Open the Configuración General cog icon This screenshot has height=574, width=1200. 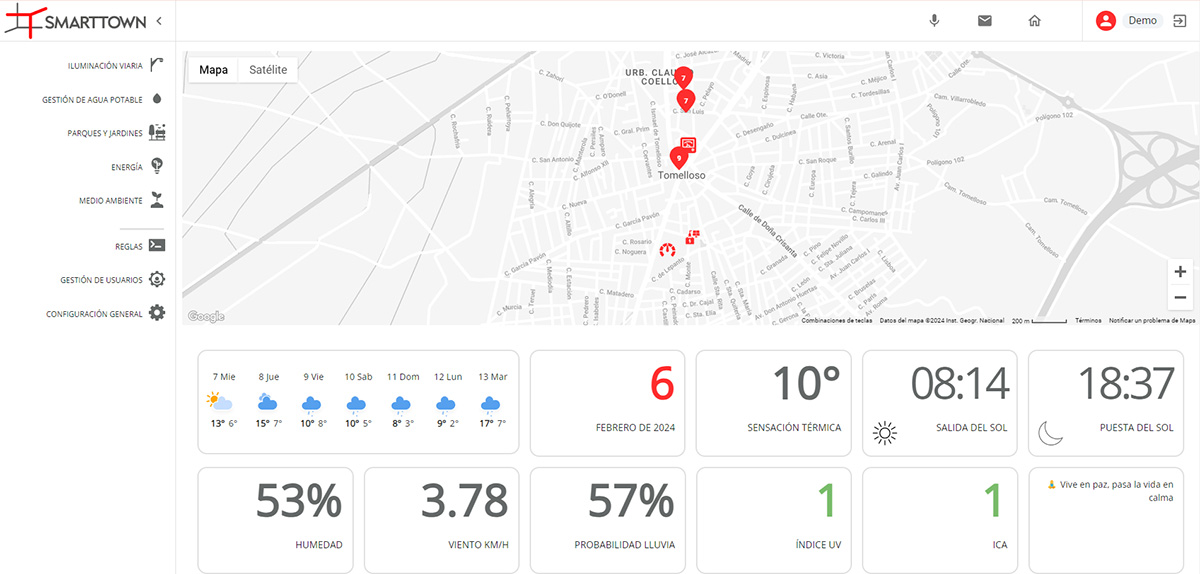157,313
